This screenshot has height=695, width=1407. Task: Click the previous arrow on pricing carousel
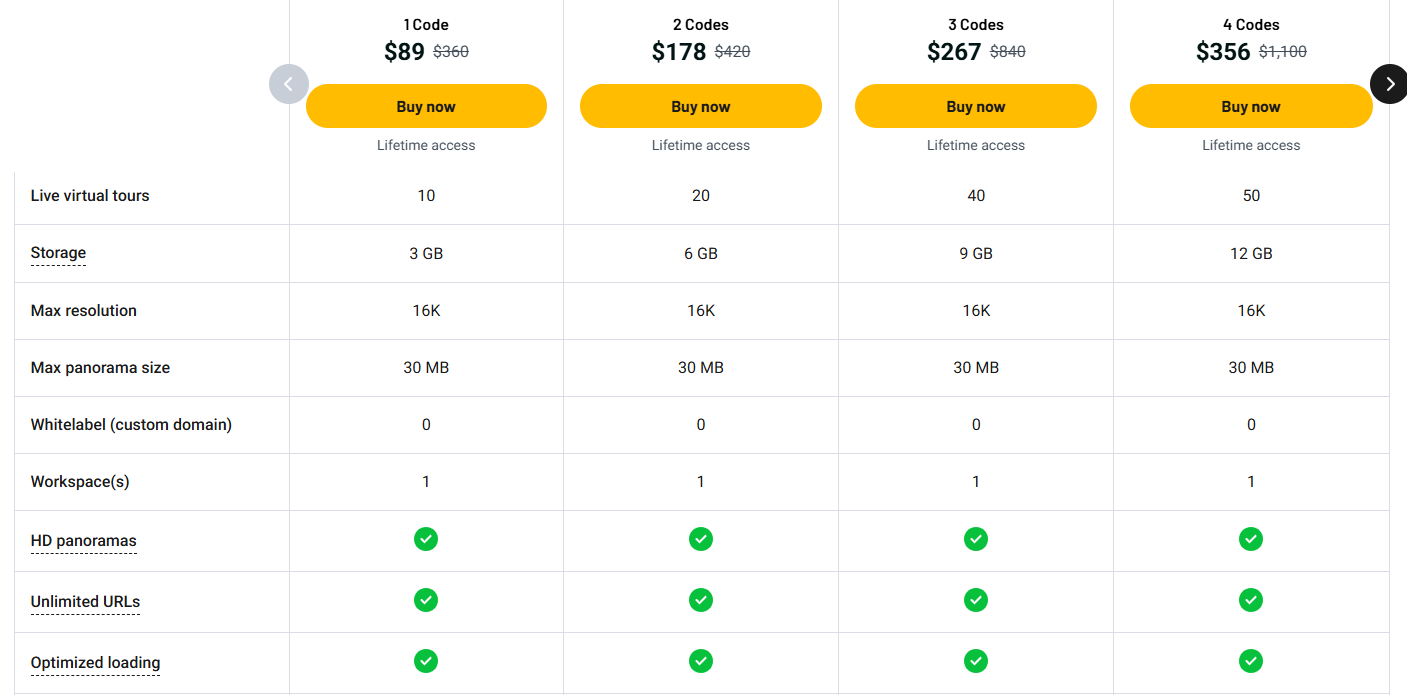(289, 84)
